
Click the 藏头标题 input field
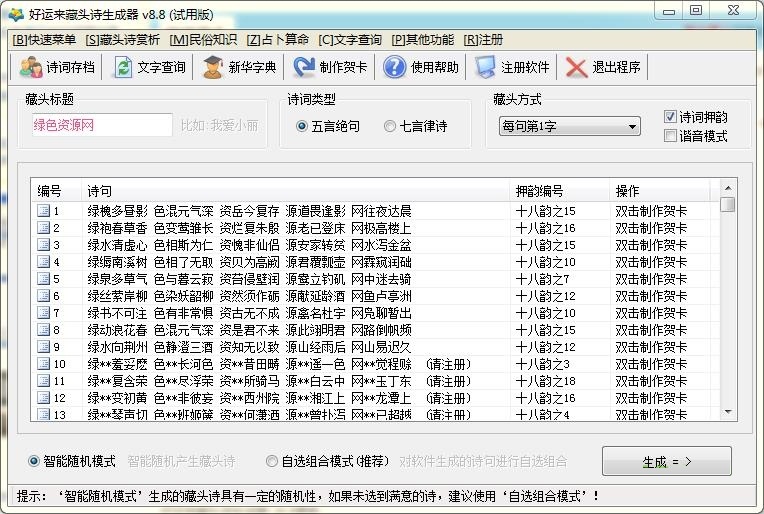102,125
